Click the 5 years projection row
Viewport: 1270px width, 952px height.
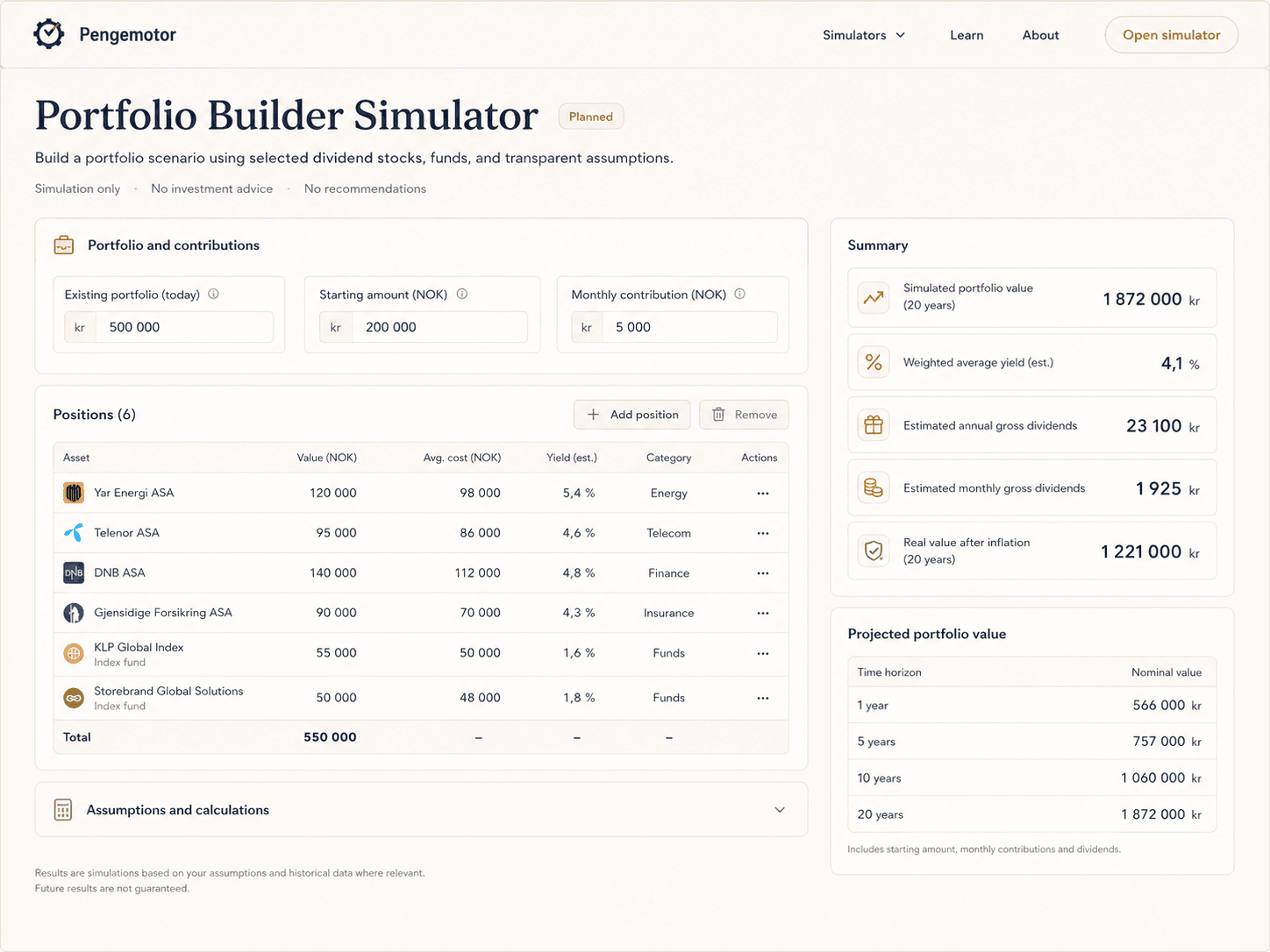pyautogui.click(x=1031, y=742)
